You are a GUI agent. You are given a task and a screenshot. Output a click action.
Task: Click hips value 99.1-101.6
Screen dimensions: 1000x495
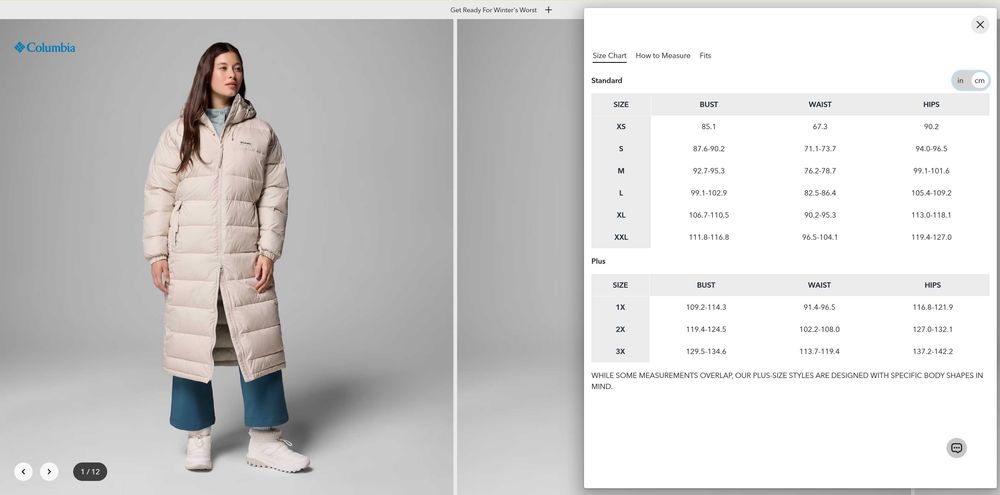click(x=931, y=171)
